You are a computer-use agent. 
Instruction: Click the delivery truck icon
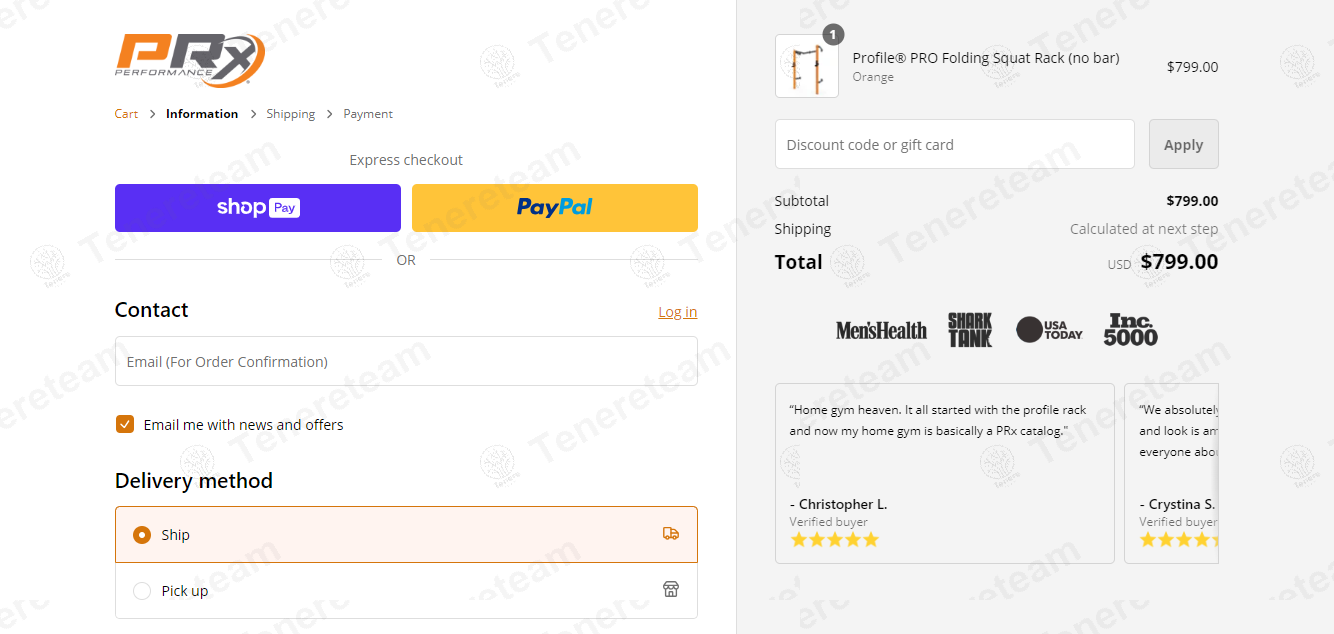click(671, 534)
